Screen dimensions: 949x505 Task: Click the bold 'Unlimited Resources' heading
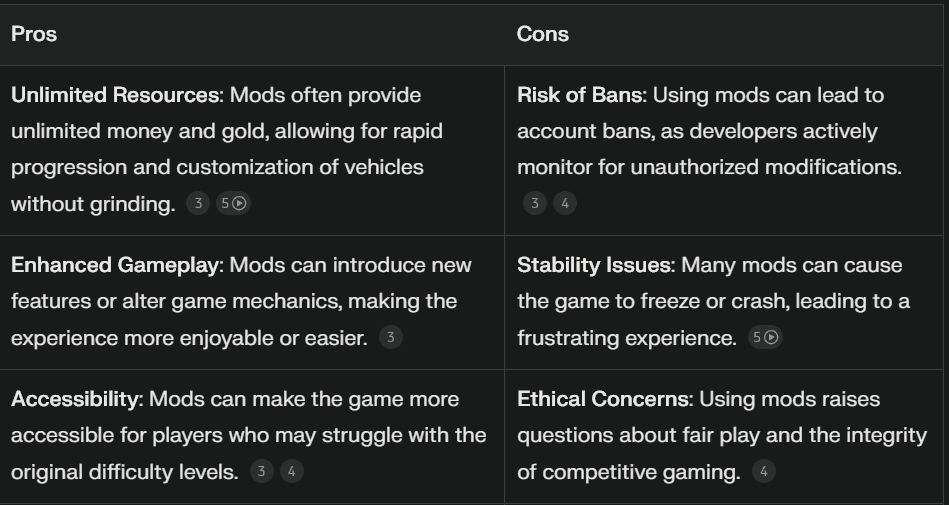(x=115, y=95)
